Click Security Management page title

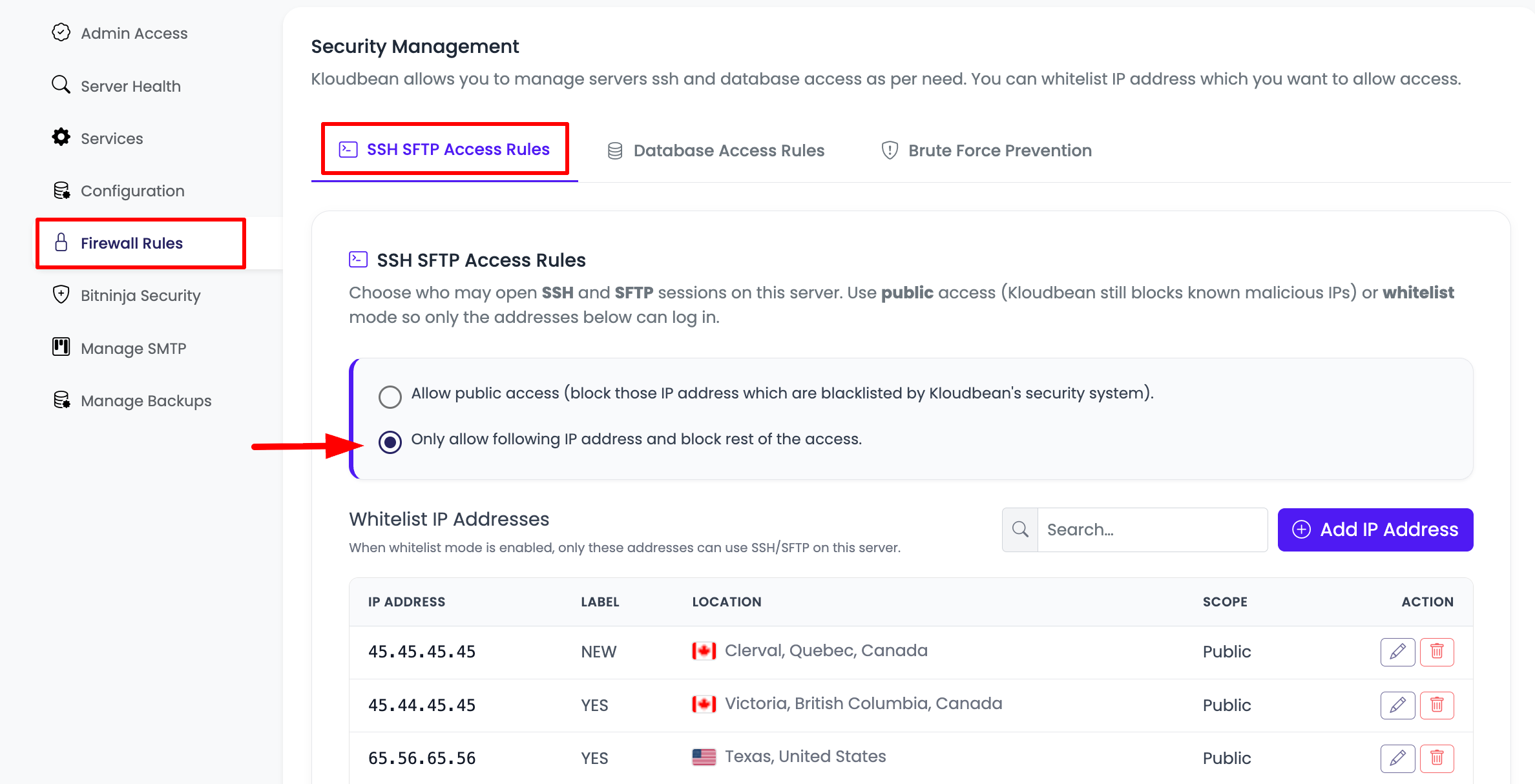[415, 46]
